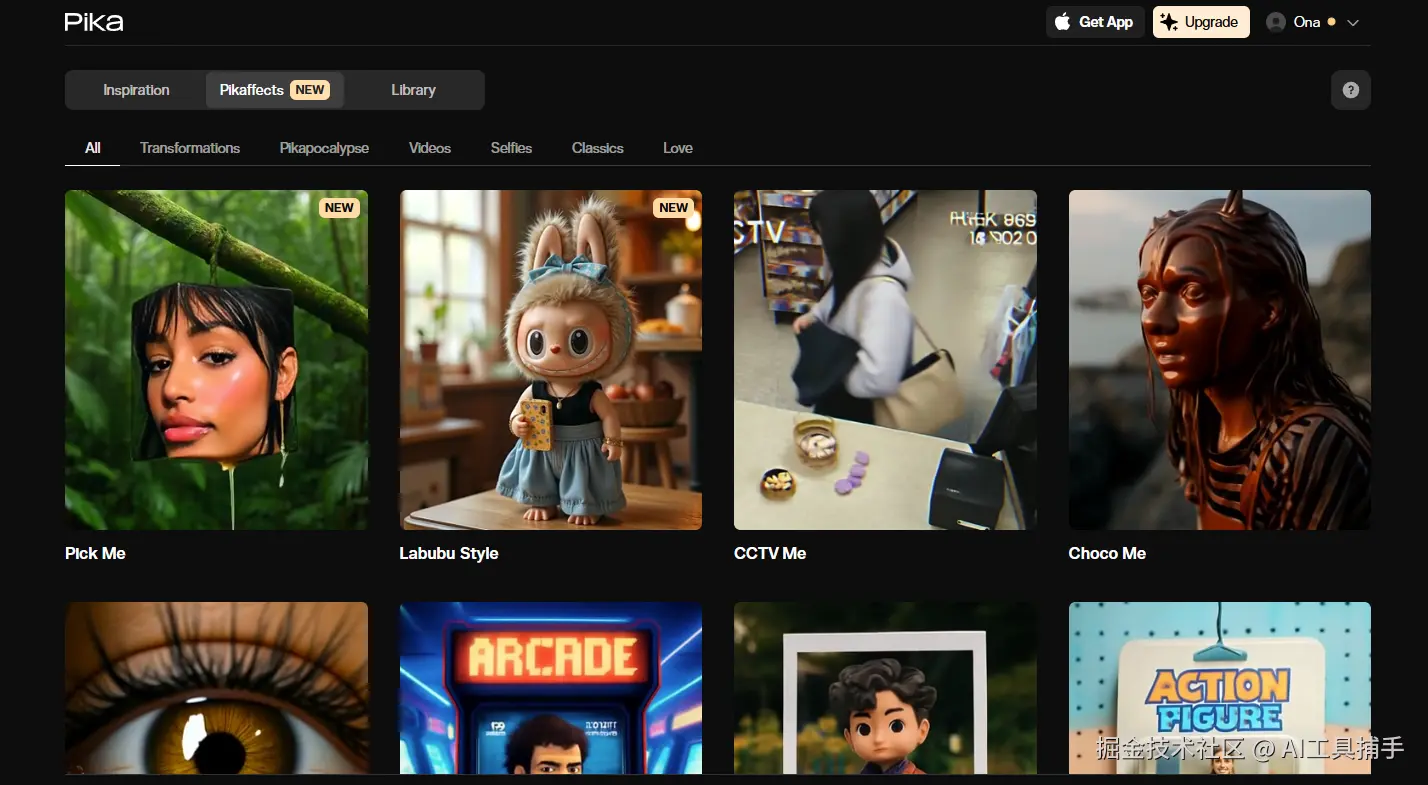Open the eye close-up effect thumbnail
Screen dimensions: 1428x785
click(x=216, y=688)
